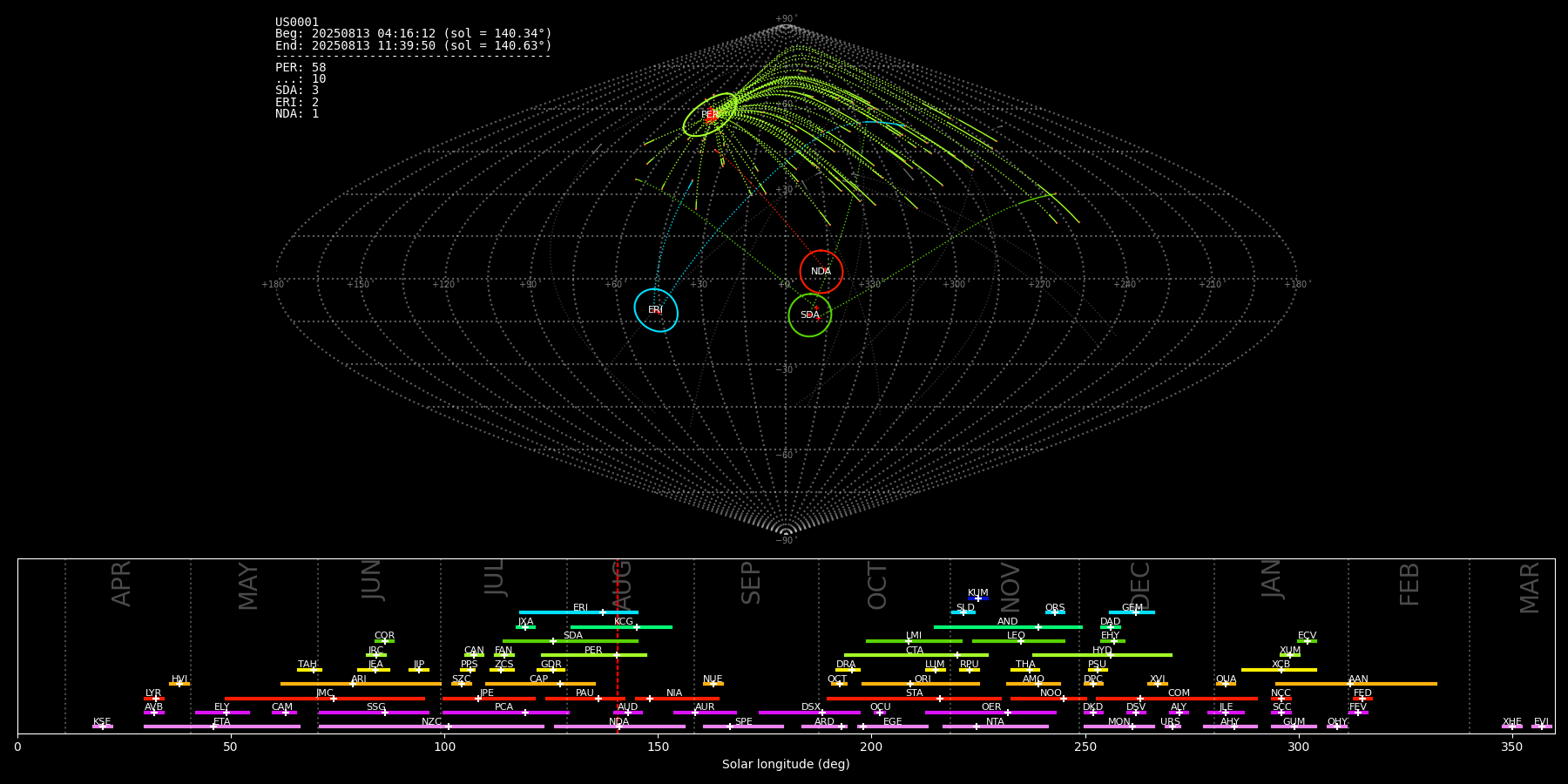Screen dimensions: 1568x784
Task: Click the purple AUR activity bar
Action: 705,713
